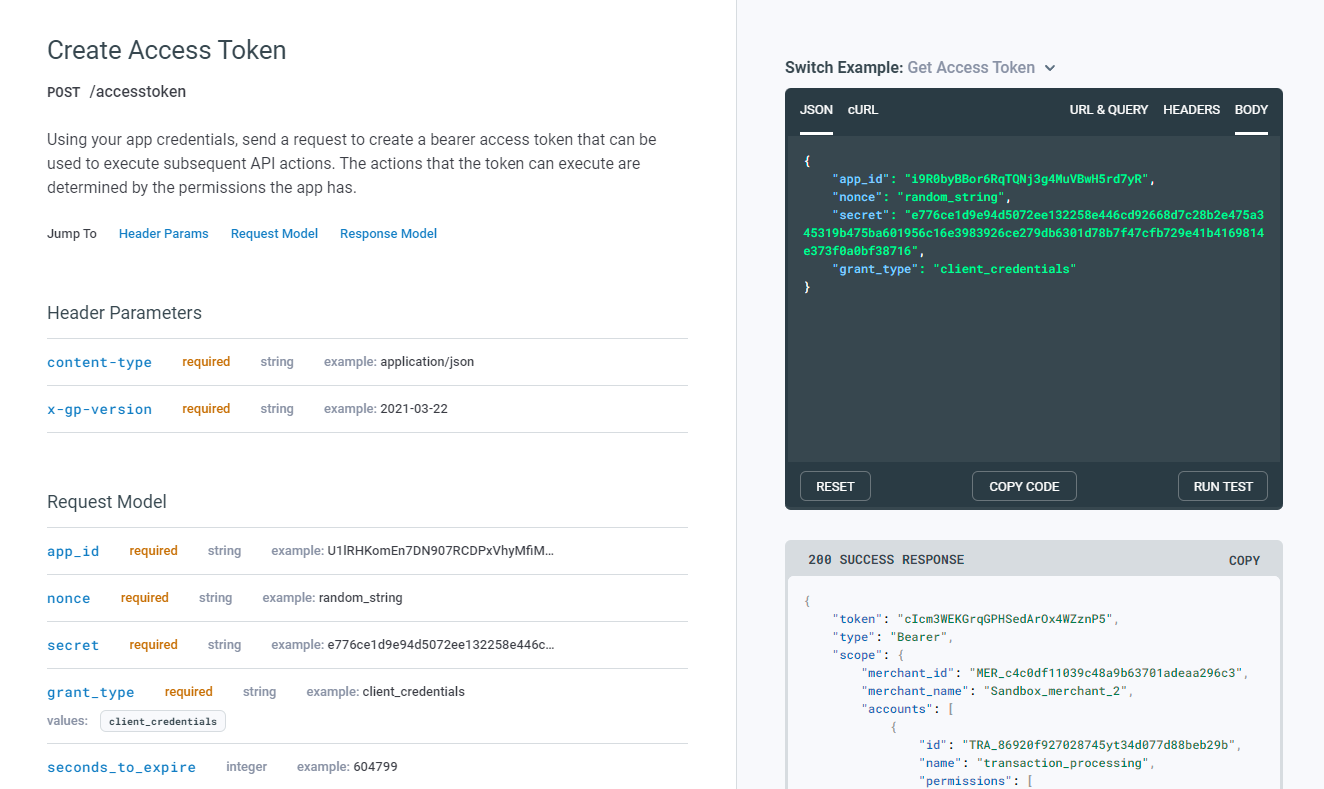Click the secret parameter name

(73, 645)
